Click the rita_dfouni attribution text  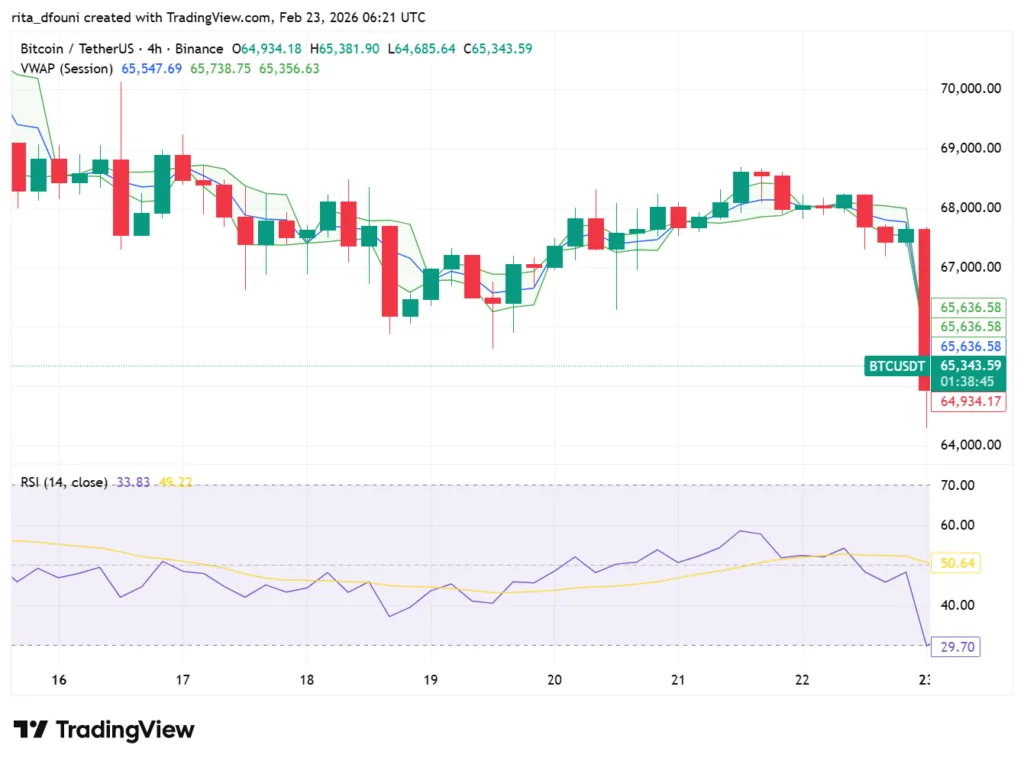tap(47, 17)
